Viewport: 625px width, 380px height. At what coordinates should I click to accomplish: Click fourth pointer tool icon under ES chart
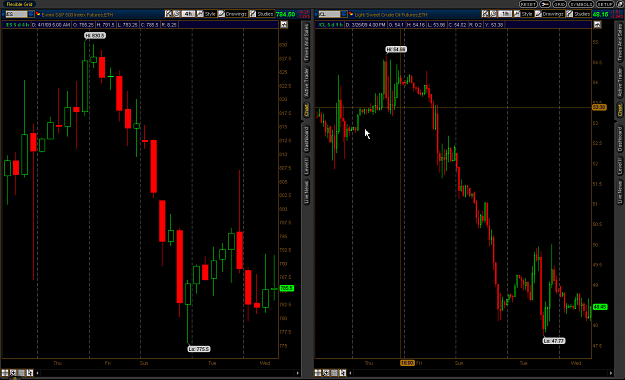coord(29,373)
